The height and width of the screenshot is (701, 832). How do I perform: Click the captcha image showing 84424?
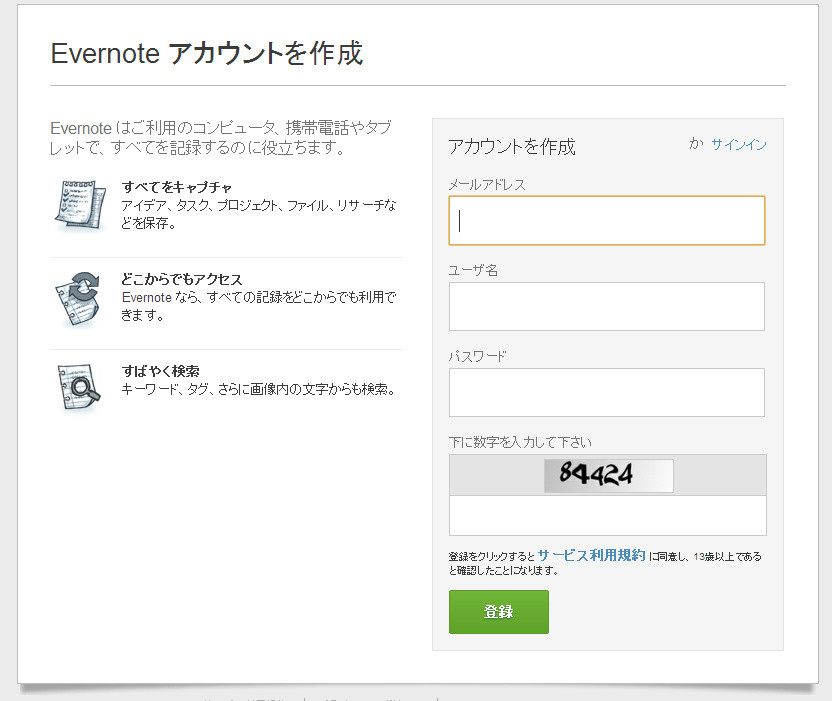pyautogui.click(x=608, y=475)
